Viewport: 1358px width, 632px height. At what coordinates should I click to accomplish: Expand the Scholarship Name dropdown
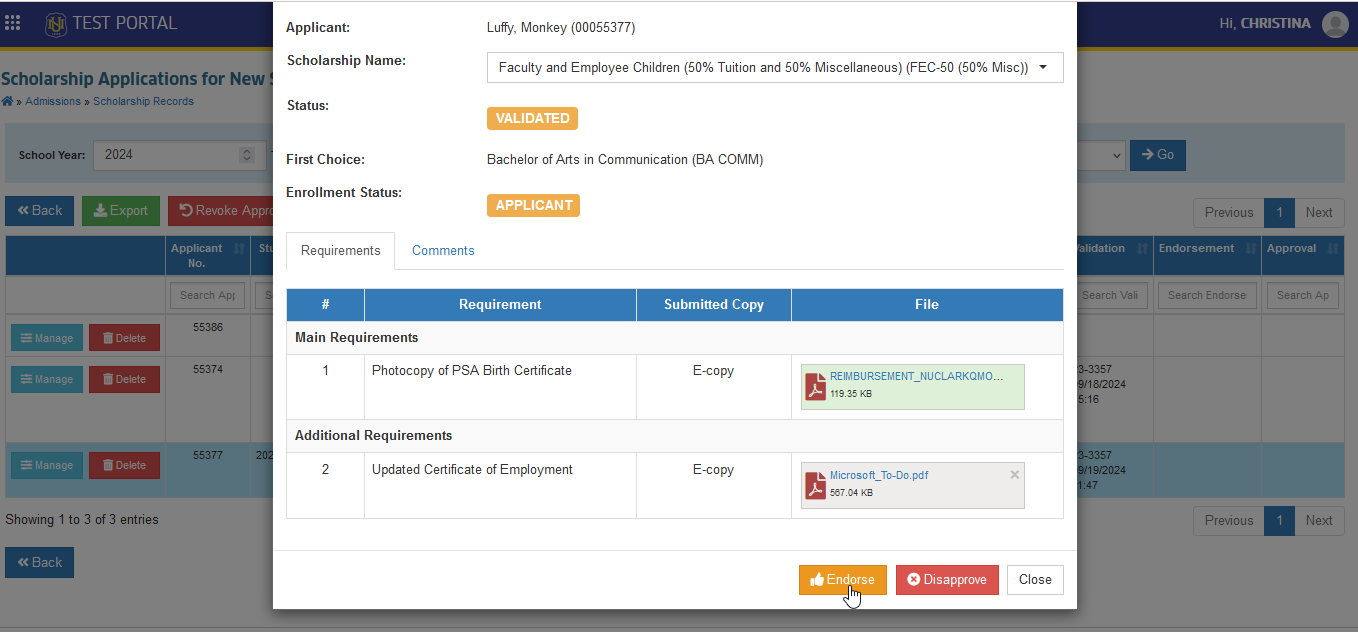775,68
